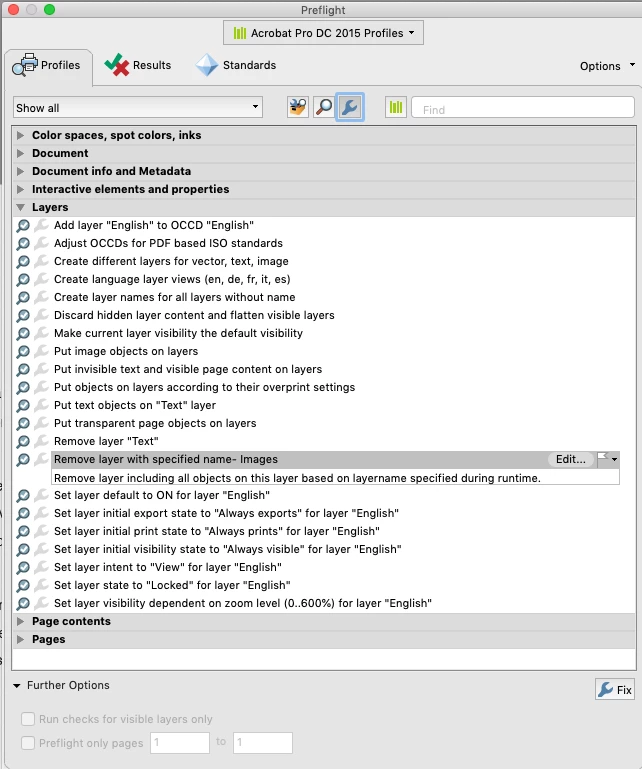
Task: Click the last page range field
Action: tap(263, 743)
